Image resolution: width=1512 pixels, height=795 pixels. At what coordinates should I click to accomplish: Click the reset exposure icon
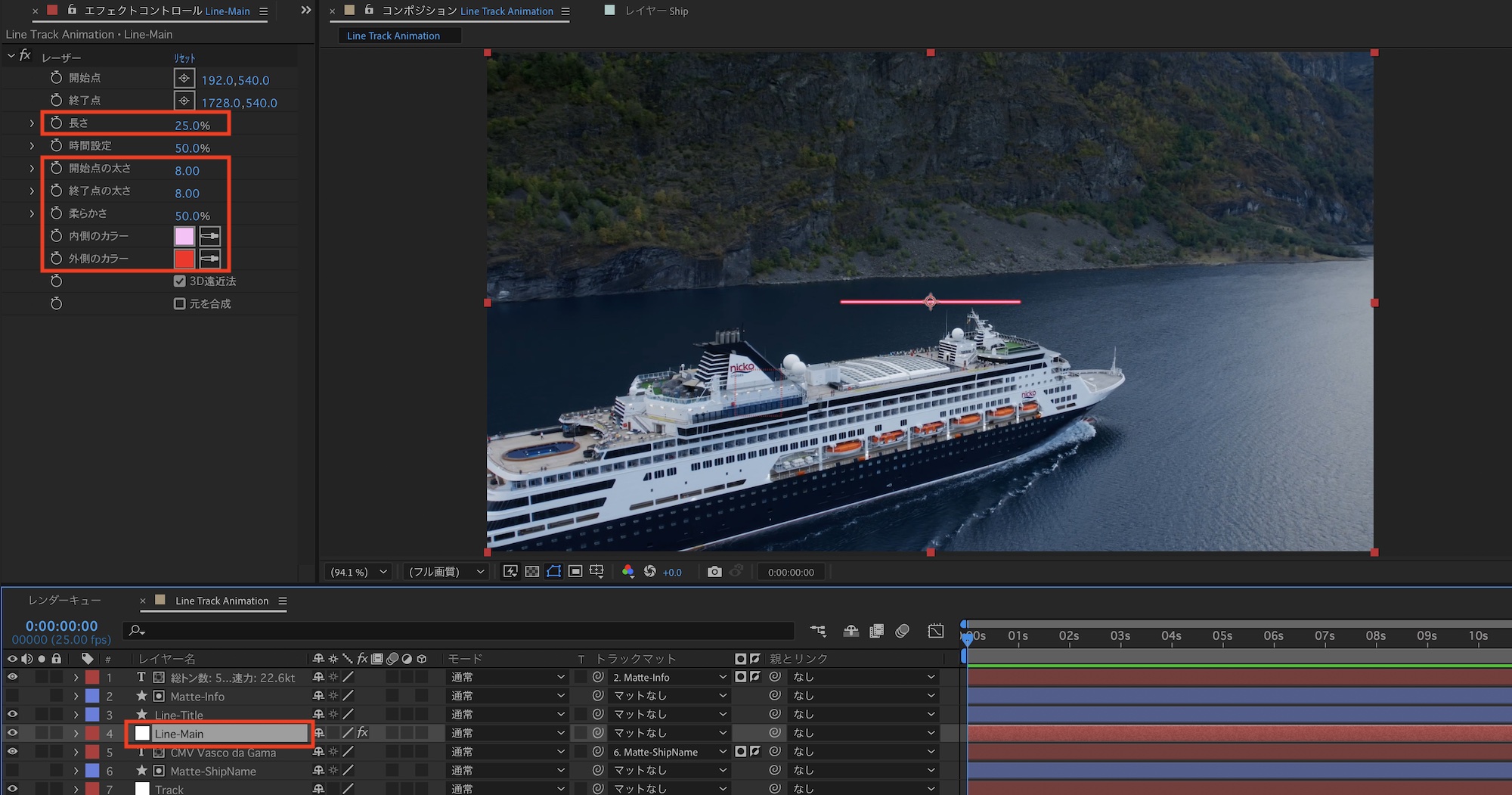(649, 572)
